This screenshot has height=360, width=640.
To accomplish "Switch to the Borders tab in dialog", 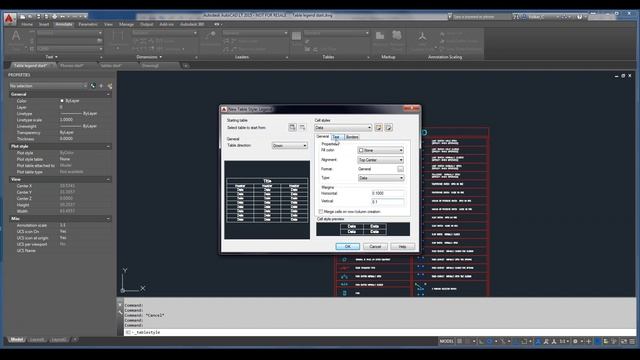I will [x=352, y=137].
